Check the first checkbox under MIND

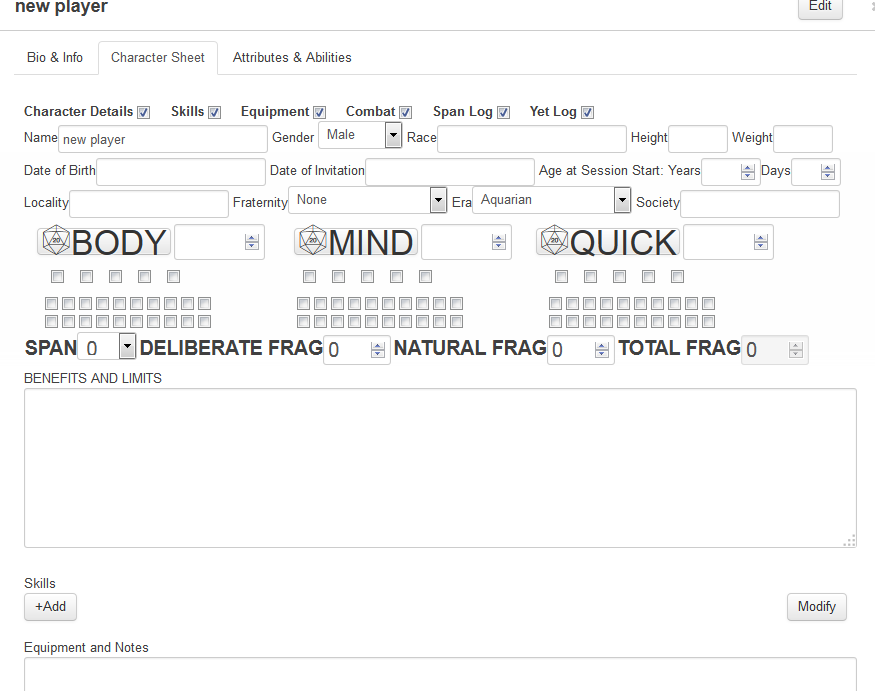310,276
